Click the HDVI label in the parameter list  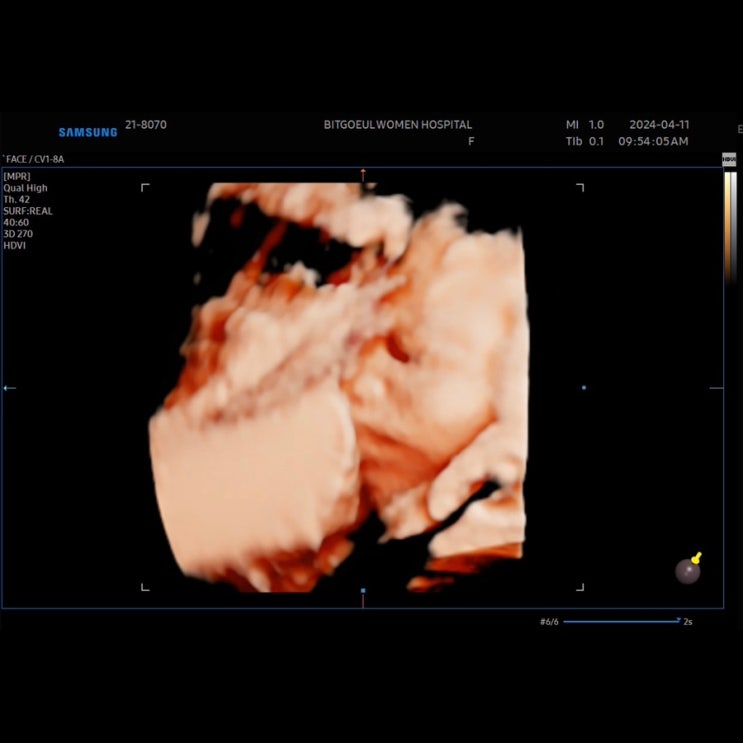pyautogui.click(x=14, y=245)
